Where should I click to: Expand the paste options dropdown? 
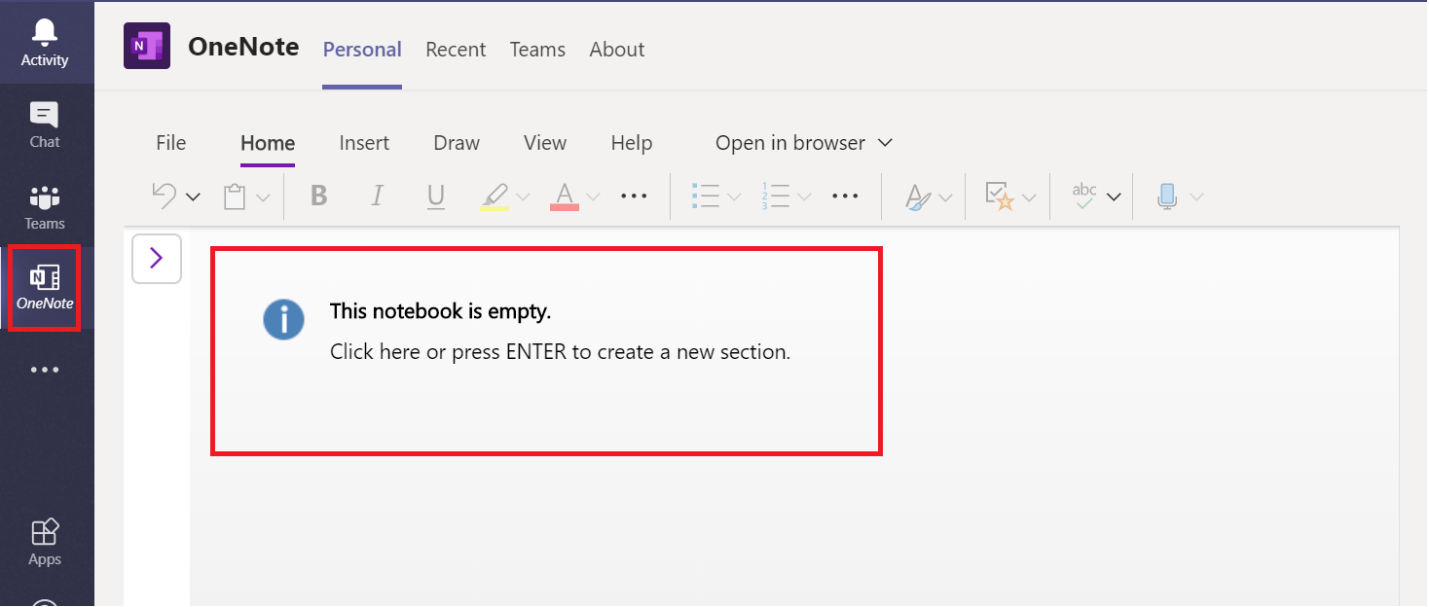(x=263, y=197)
